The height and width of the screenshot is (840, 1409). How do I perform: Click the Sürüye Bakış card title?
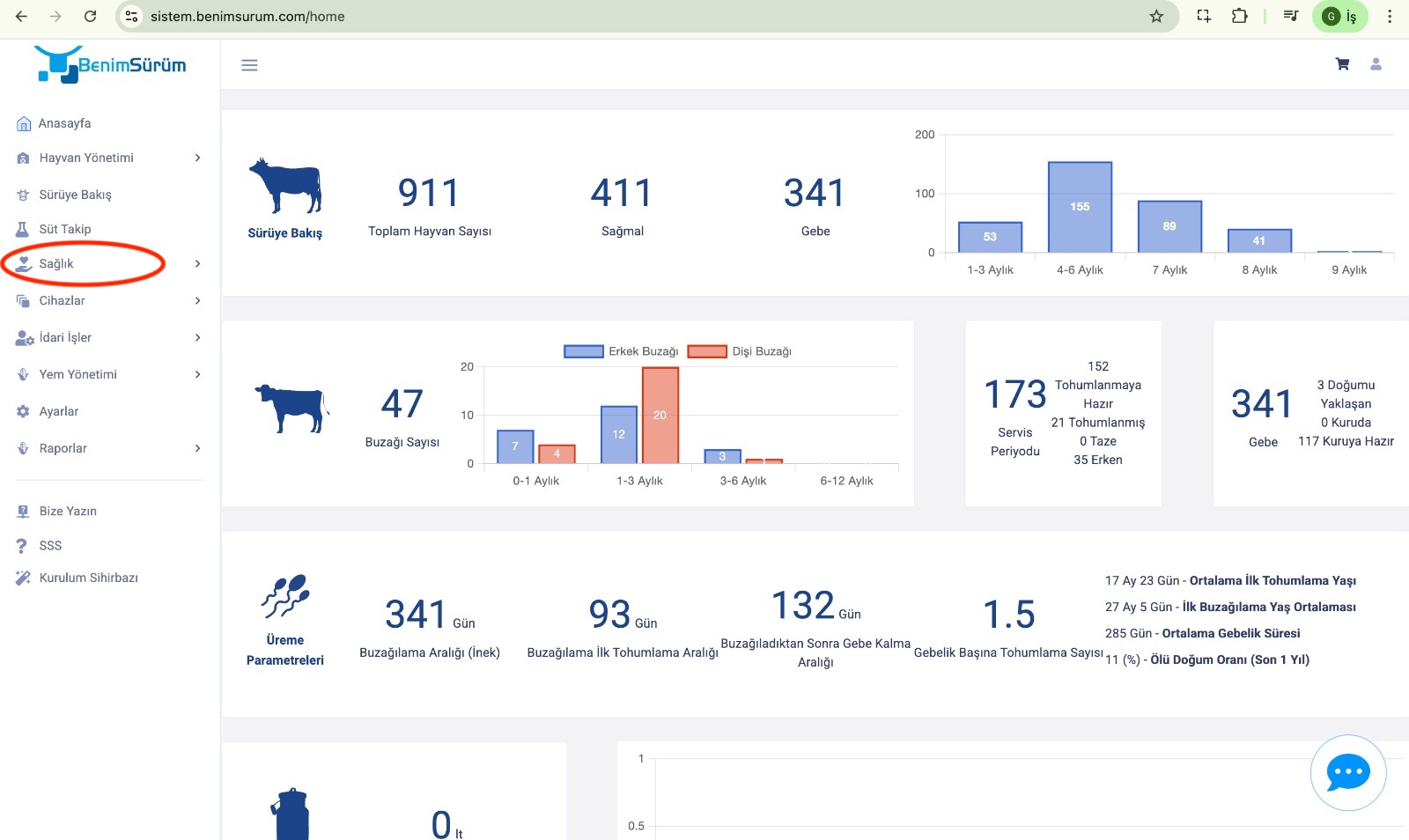point(284,233)
